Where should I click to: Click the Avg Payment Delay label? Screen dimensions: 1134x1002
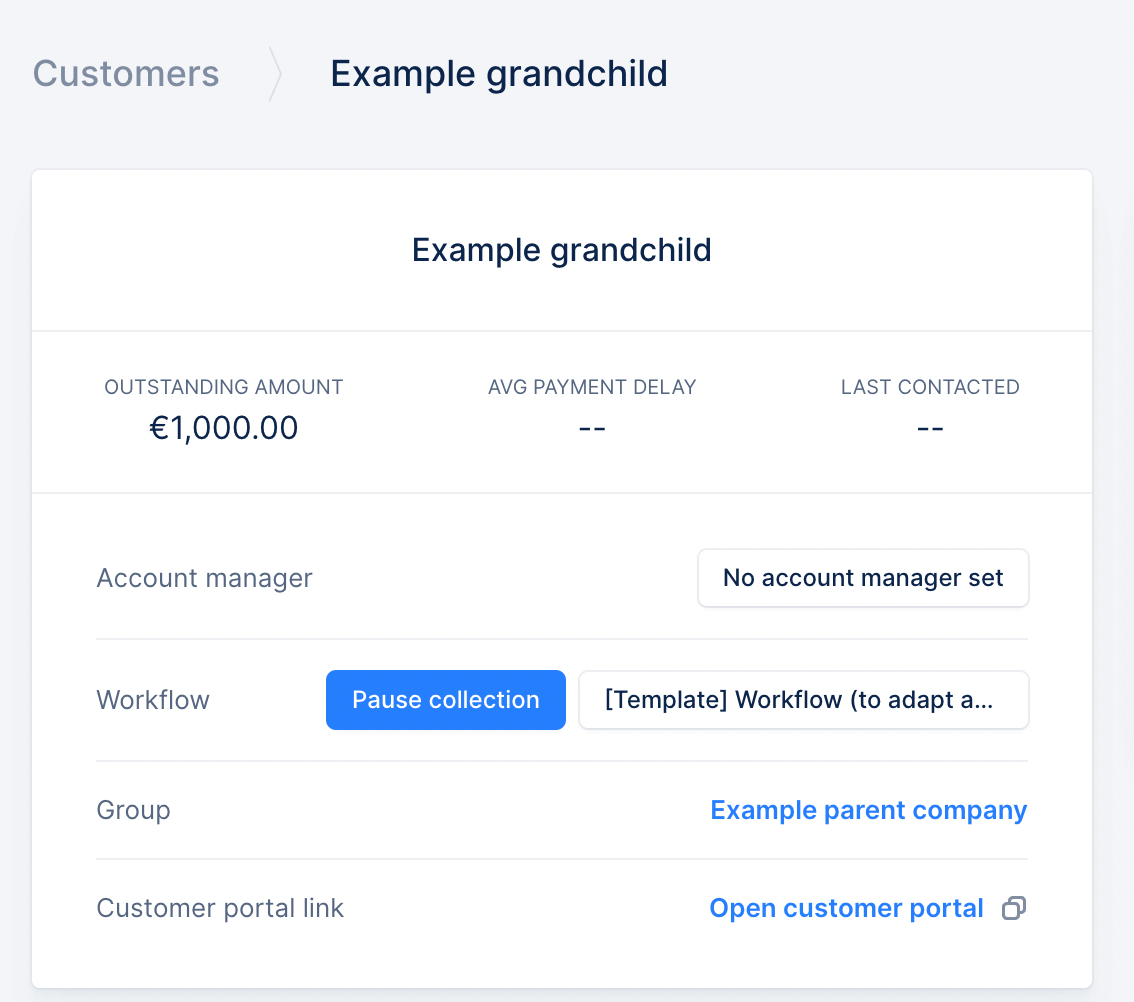592,387
